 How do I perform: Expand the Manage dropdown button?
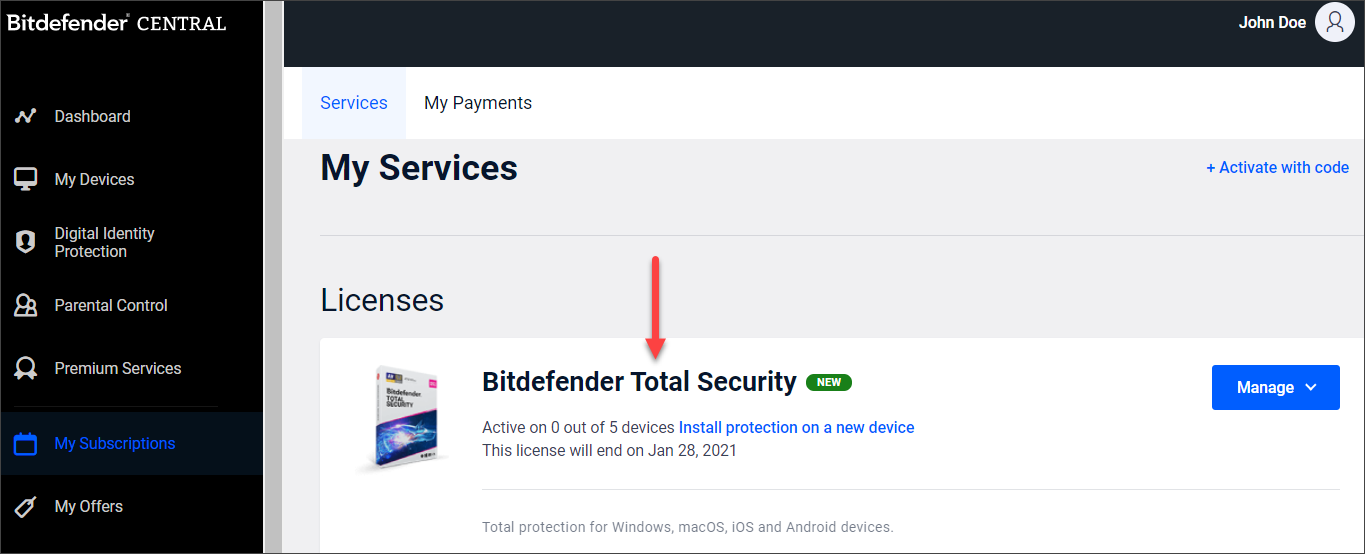1276,387
